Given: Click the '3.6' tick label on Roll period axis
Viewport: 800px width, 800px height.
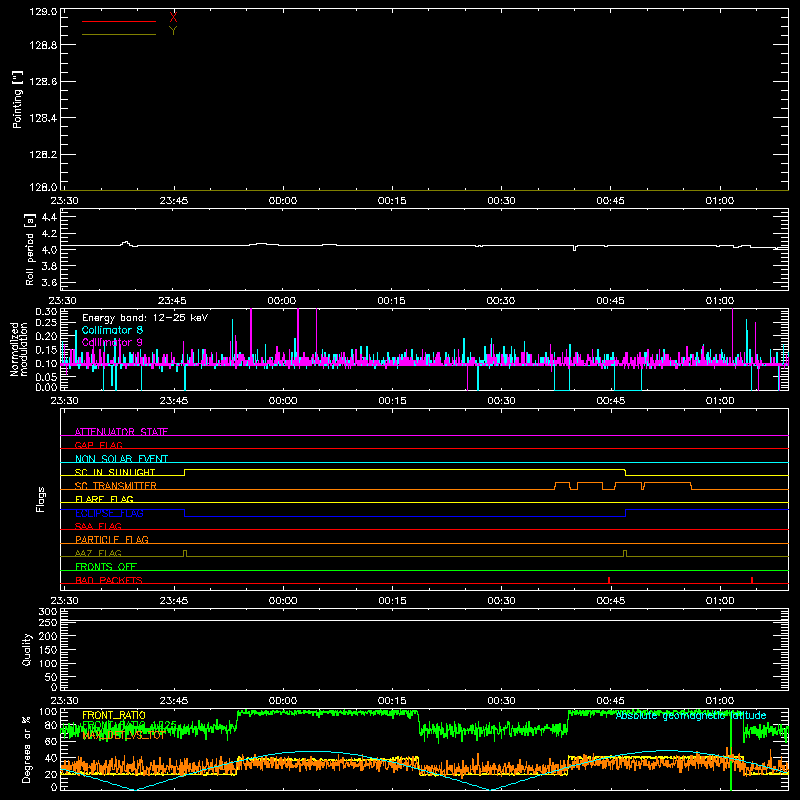Looking at the screenshot, I should click(49, 282).
